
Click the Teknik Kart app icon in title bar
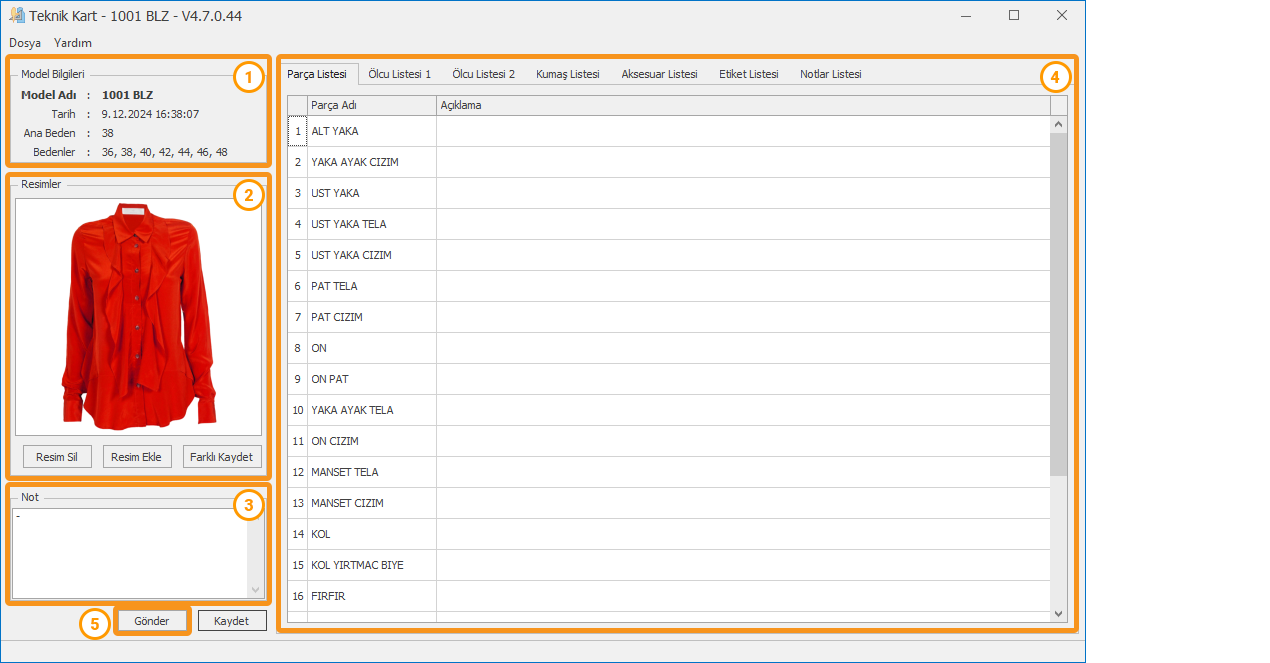click(x=16, y=16)
